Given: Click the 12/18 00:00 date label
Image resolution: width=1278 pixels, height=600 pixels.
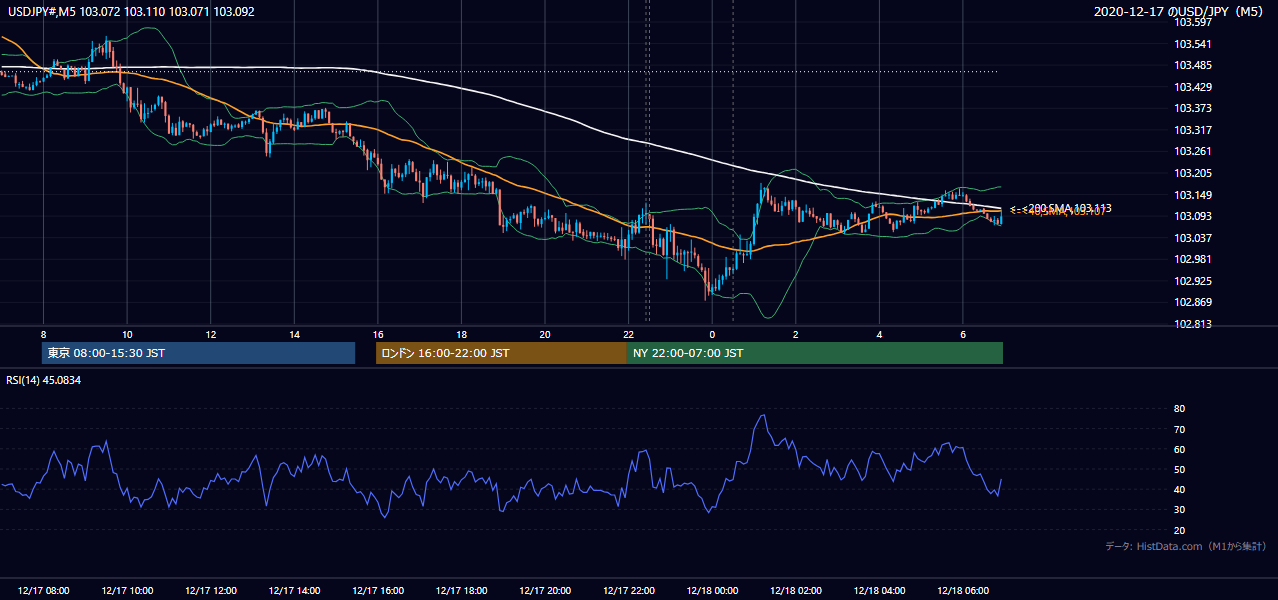Looking at the screenshot, I should [x=712, y=591].
